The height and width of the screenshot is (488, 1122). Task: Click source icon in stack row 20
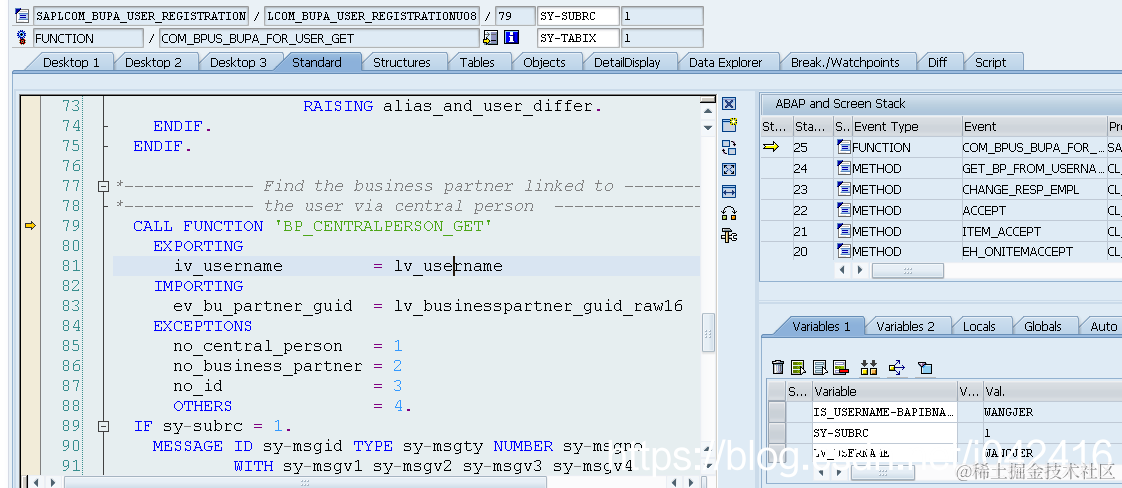point(844,251)
